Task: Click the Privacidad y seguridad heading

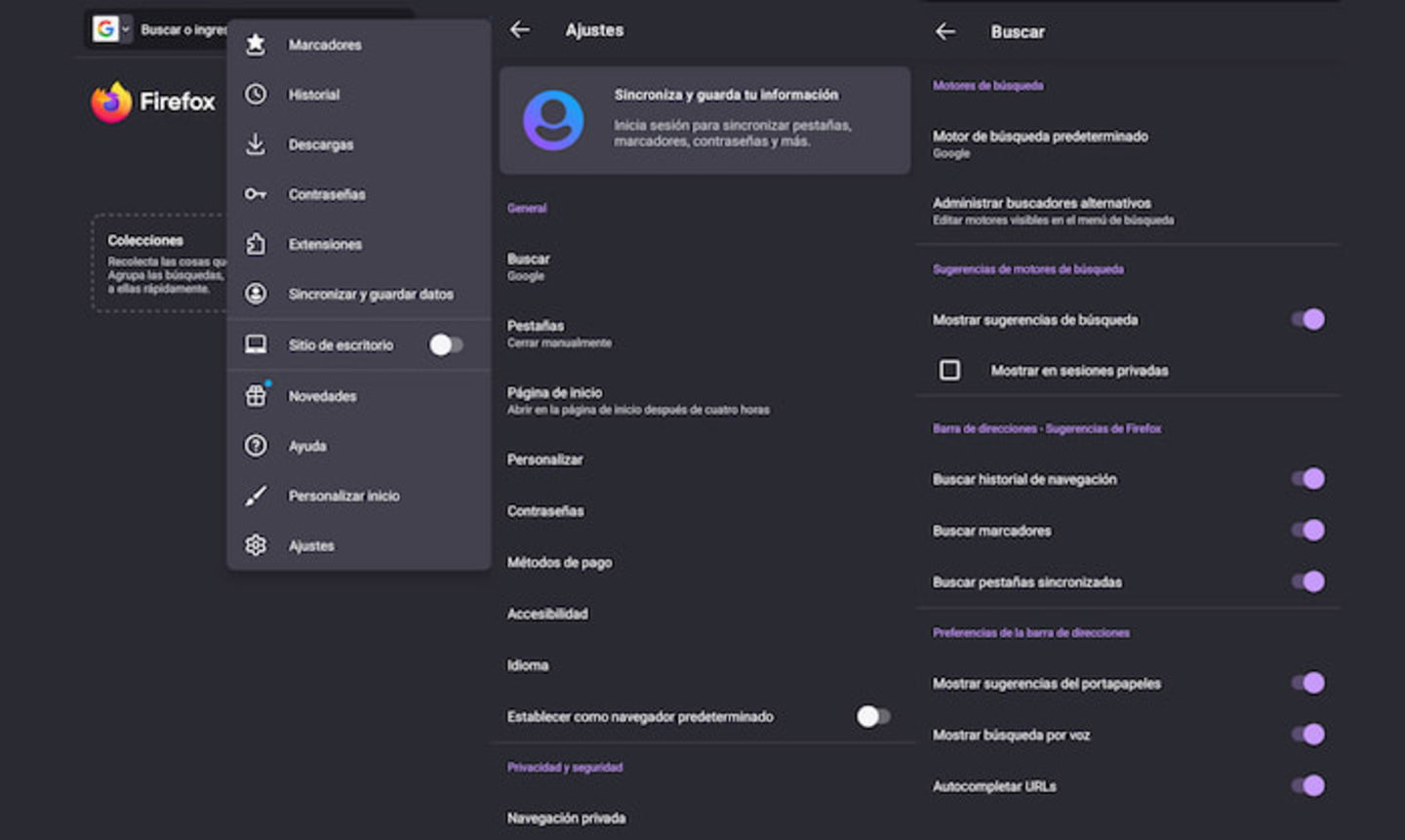Action: 565,767
